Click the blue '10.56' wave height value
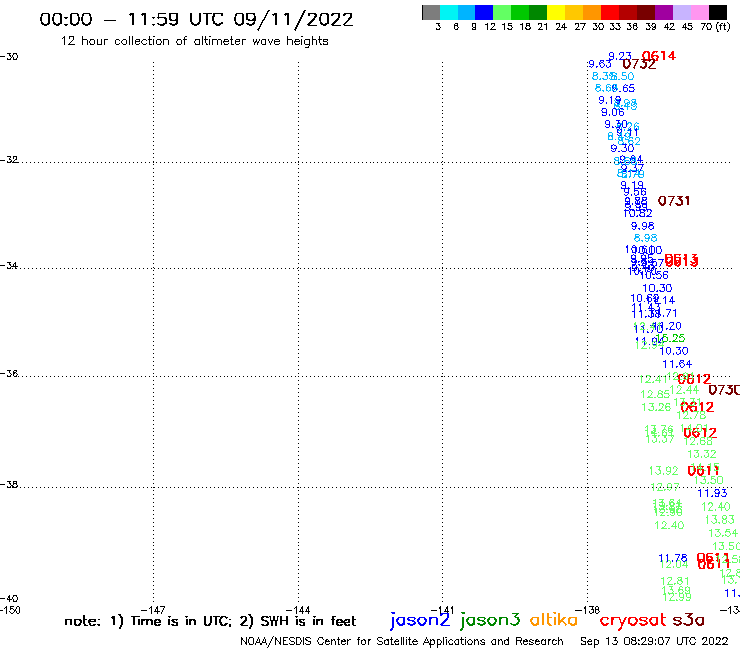The image size is (740, 650). (x=654, y=275)
